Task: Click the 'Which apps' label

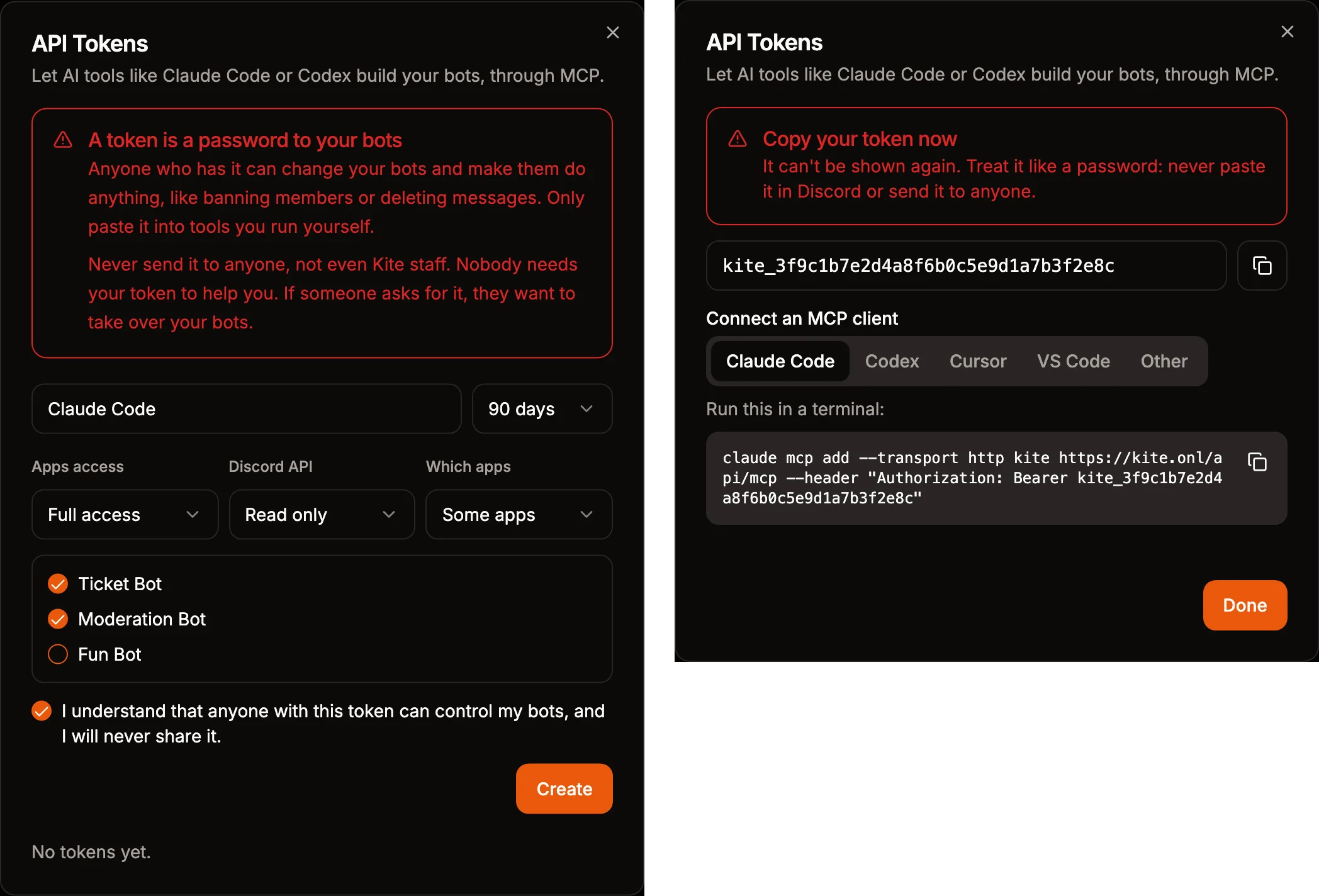Action: pyautogui.click(x=468, y=466)
